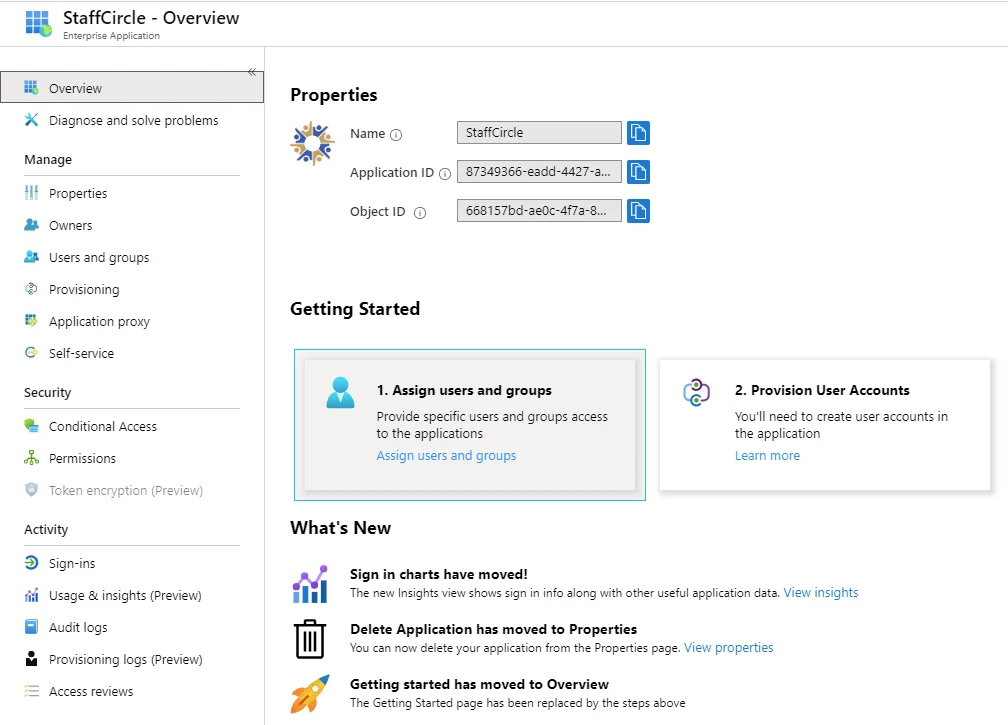Open Audit logs
This screenshot has width=1008, height=725.
pyautogui.click(x=78, y=627)
